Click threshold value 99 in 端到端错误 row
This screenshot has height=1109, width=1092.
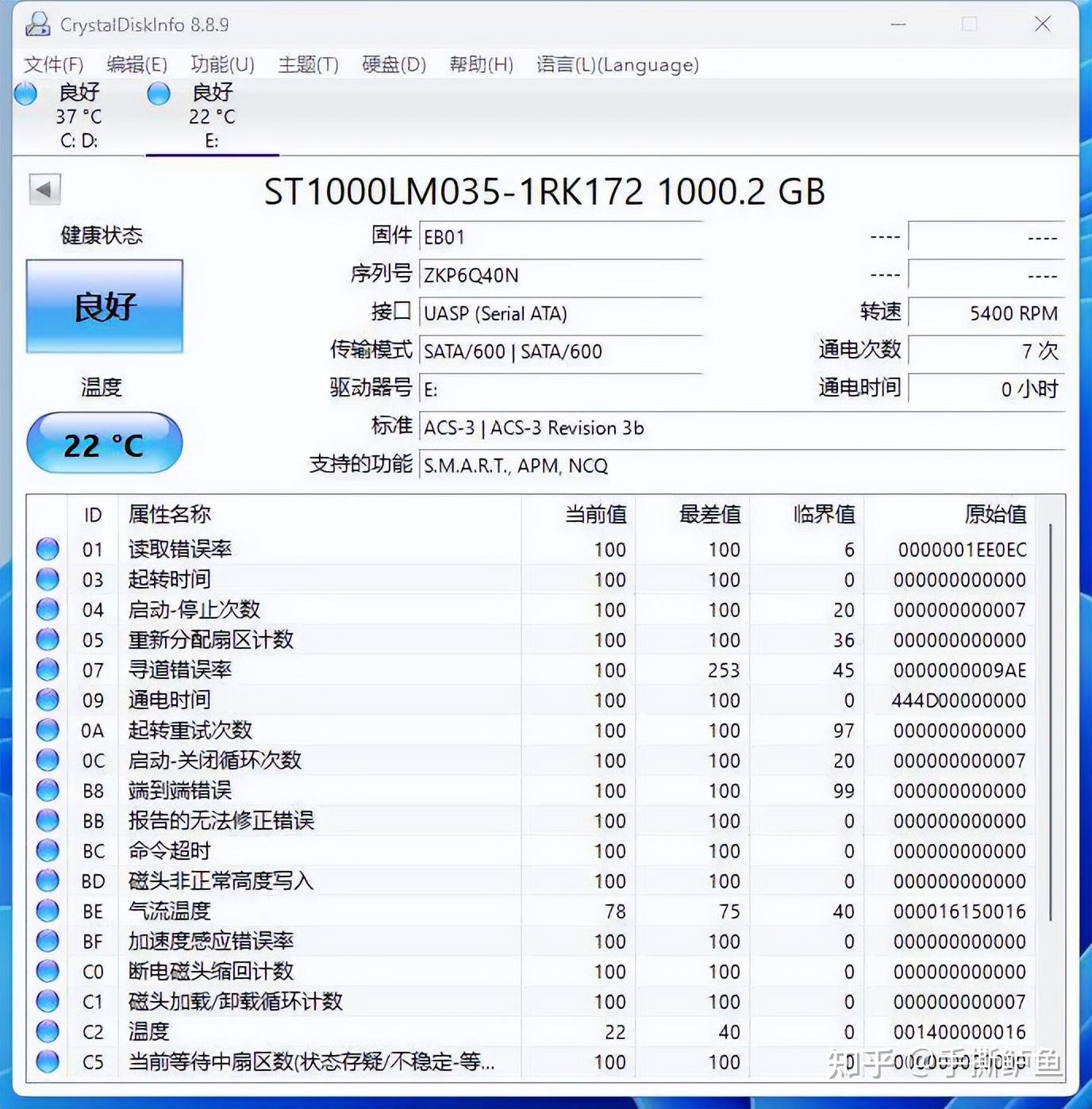[x=844, y=790]
